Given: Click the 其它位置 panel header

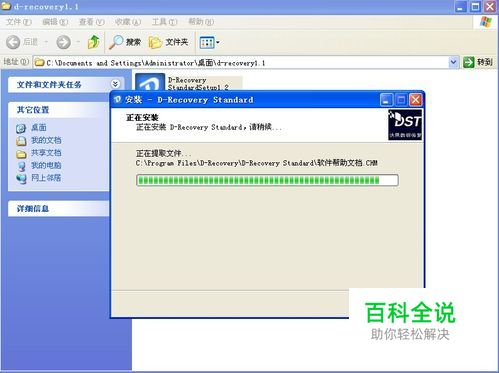Looking at the screenshot, I should coord(59,110).
